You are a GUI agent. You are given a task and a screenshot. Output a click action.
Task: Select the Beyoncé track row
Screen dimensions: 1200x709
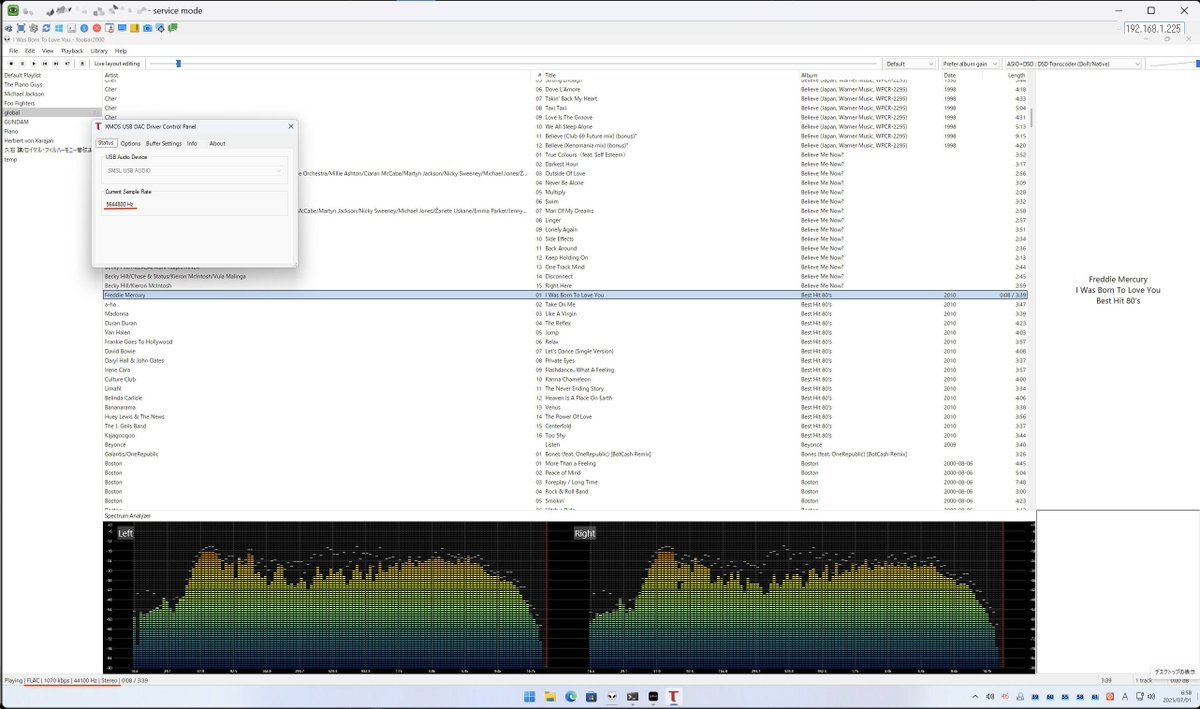[565, 445]
